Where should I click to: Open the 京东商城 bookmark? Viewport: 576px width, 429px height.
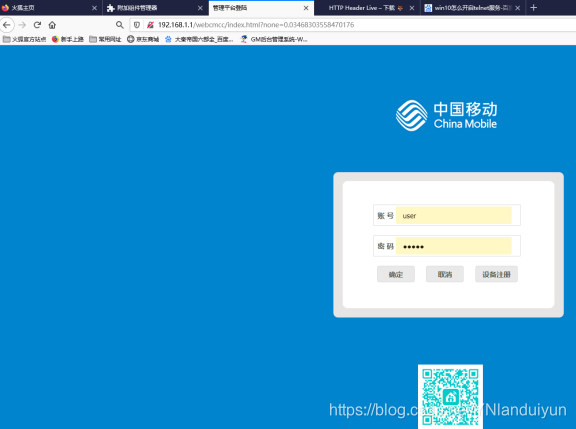tap(143, 39)
